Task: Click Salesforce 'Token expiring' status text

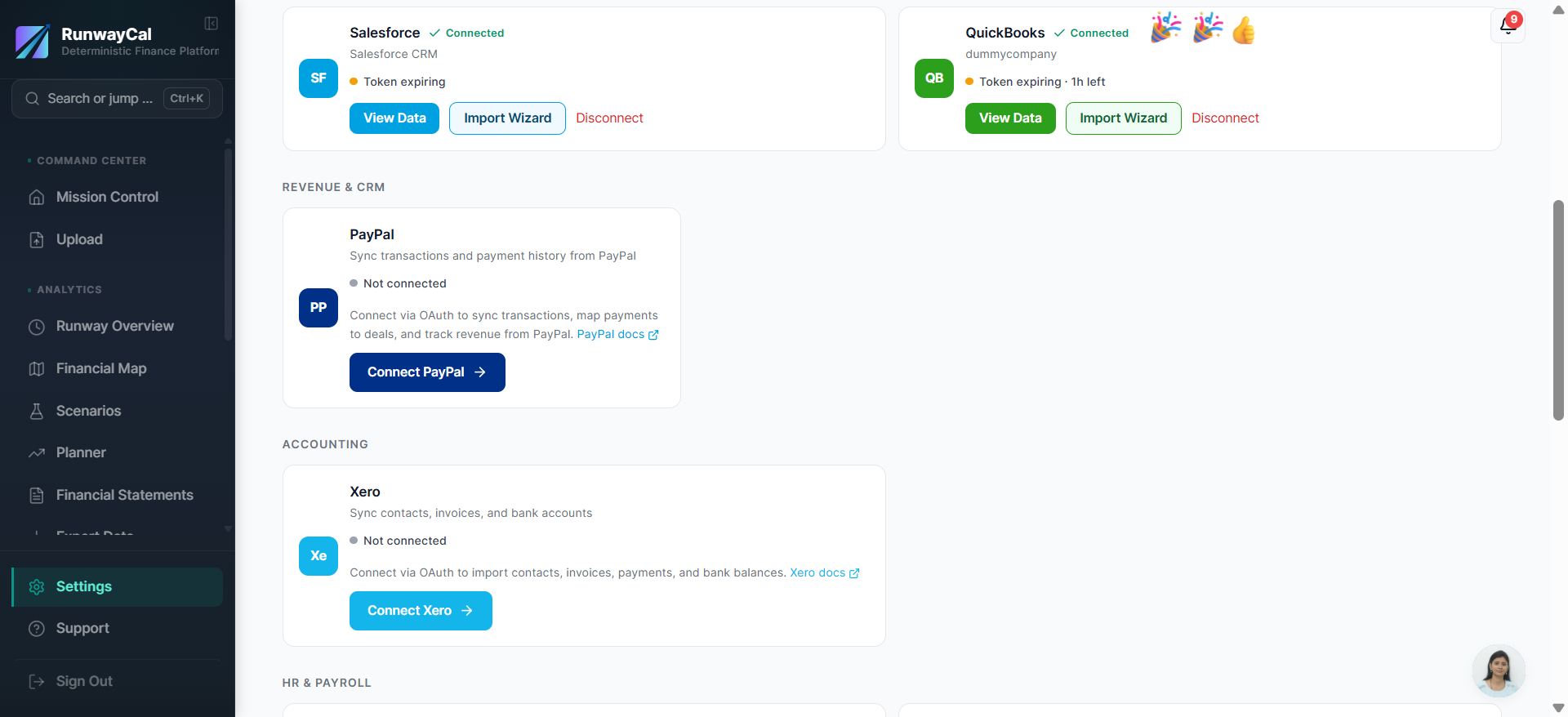Action: [404, 82]
